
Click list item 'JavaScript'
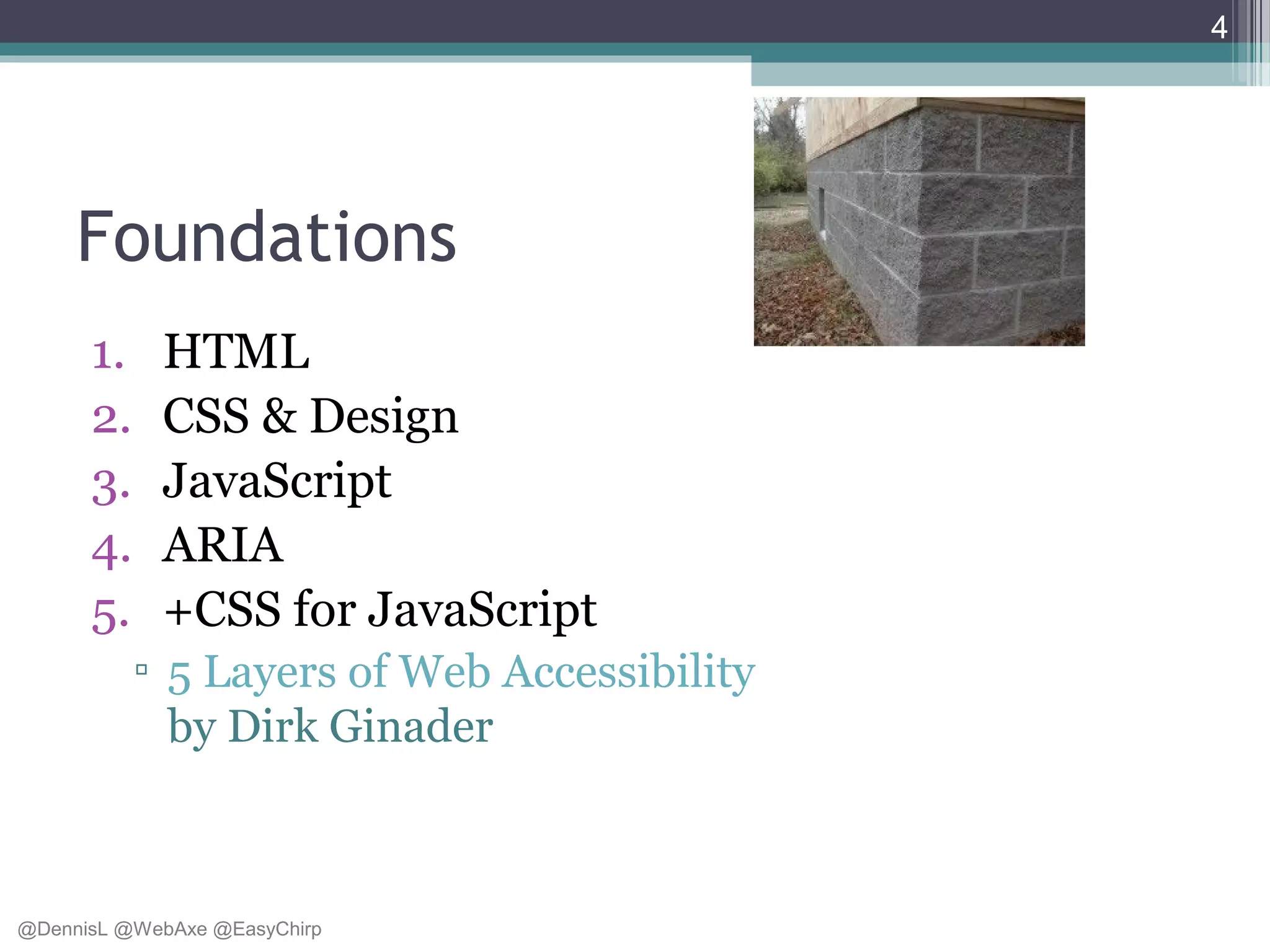(277, 482)
